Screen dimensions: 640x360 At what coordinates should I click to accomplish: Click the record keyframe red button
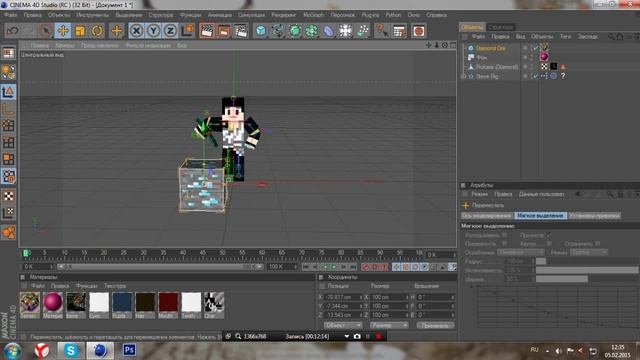(364, 267)
